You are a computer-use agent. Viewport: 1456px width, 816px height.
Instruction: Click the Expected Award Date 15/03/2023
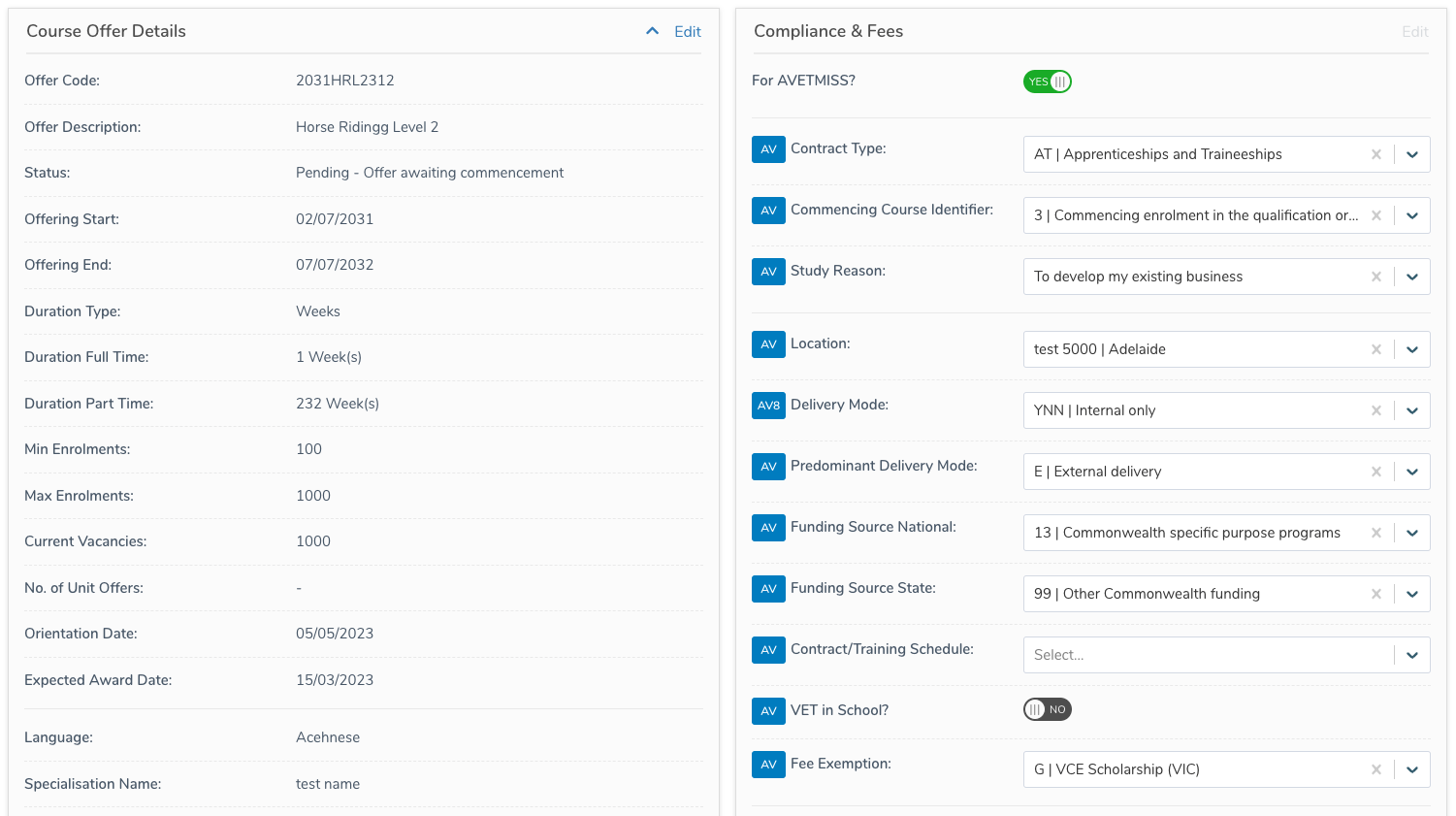[x=335, y=680]
